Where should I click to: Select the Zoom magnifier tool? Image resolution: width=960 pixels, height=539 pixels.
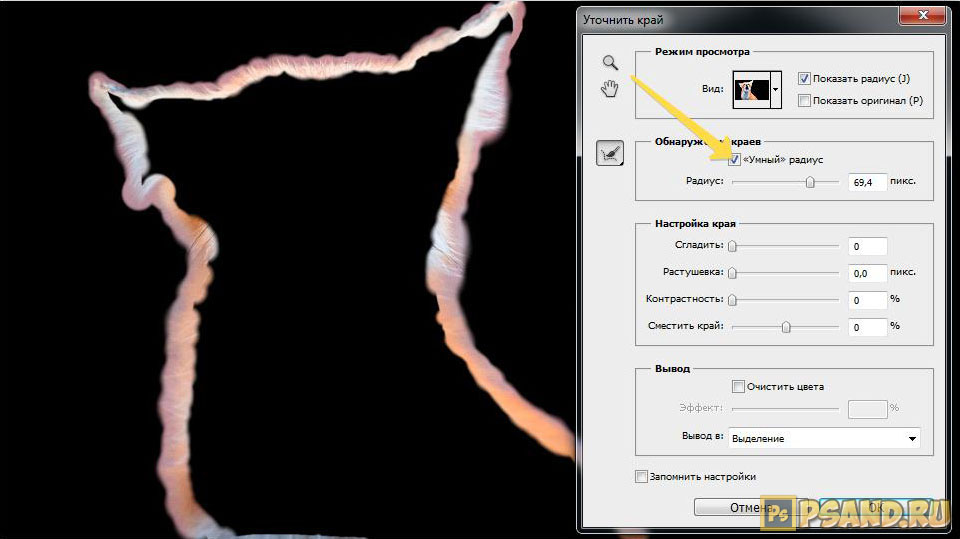coord(610,62)
